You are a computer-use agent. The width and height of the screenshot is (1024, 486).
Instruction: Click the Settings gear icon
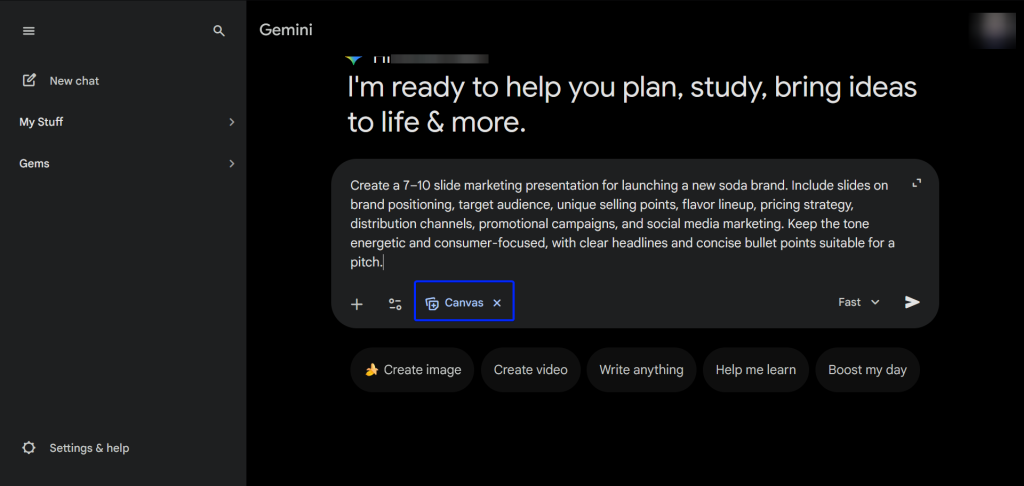(29, 448)
